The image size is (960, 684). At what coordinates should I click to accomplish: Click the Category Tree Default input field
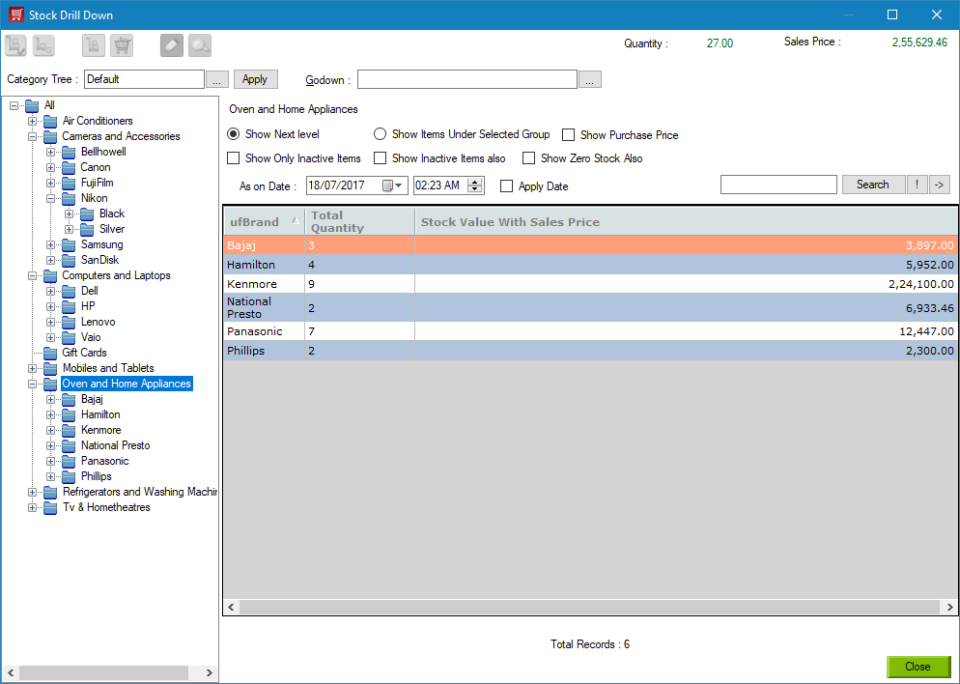[x=144, y=79]
